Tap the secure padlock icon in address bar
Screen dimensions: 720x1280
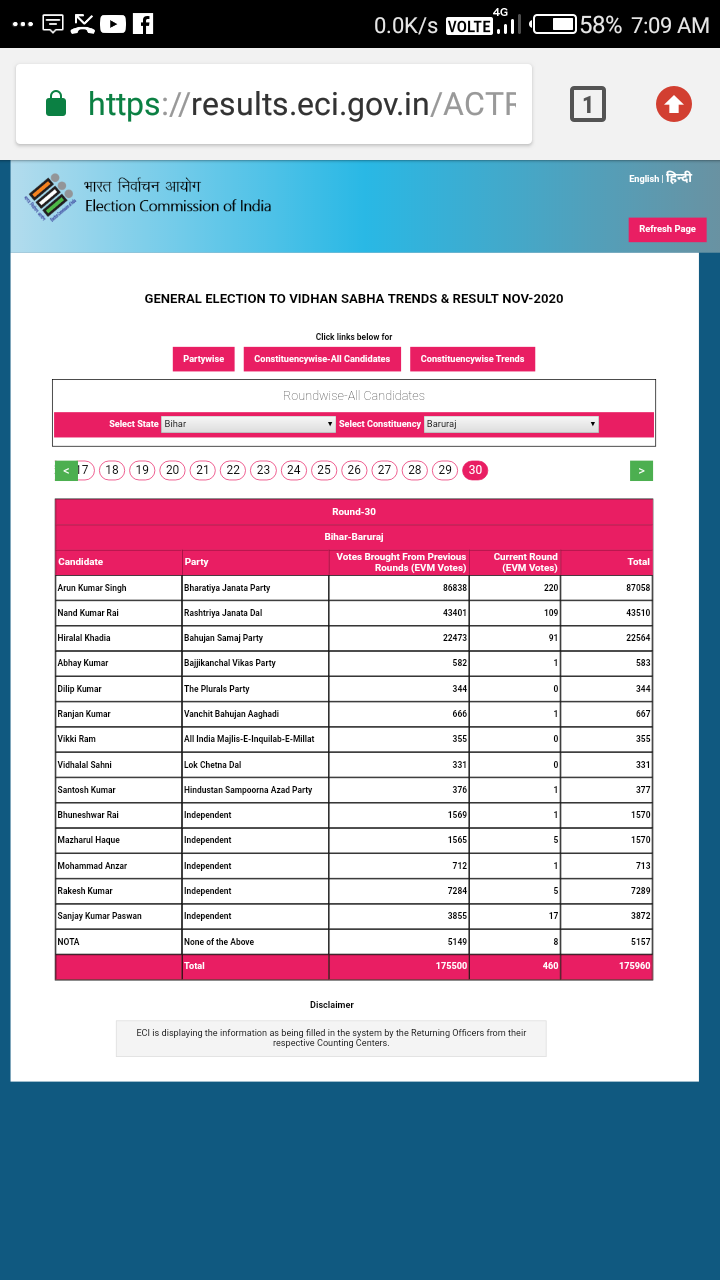57,104
